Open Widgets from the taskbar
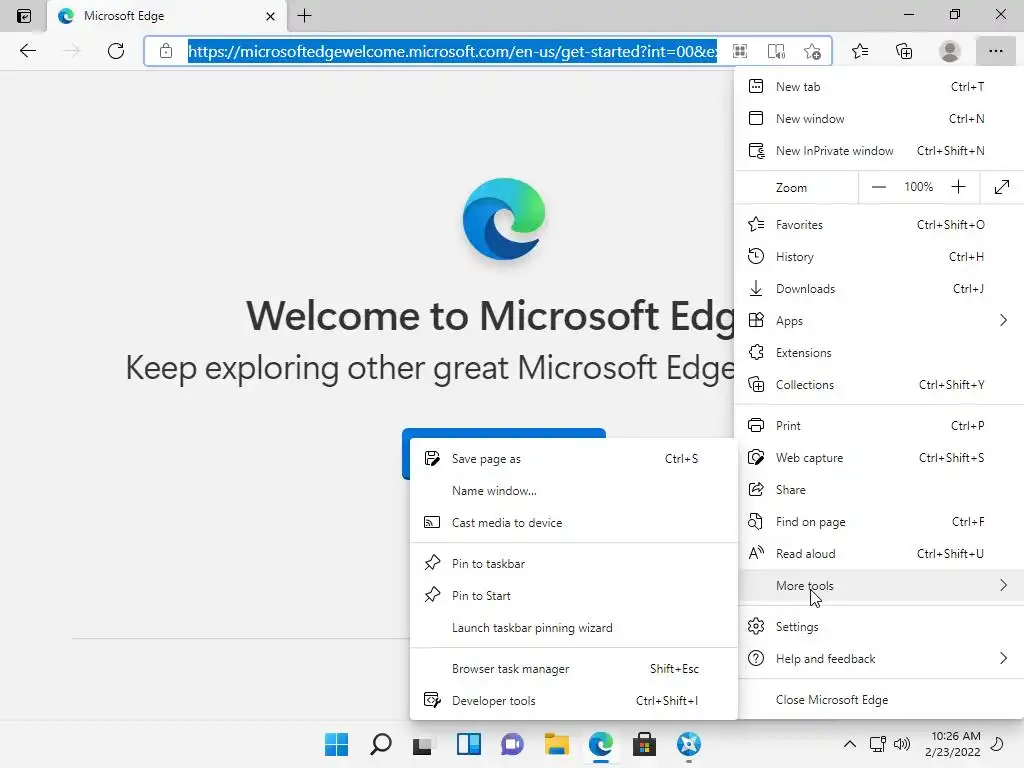Viewport: 1024px width, 768px height. 469,744
